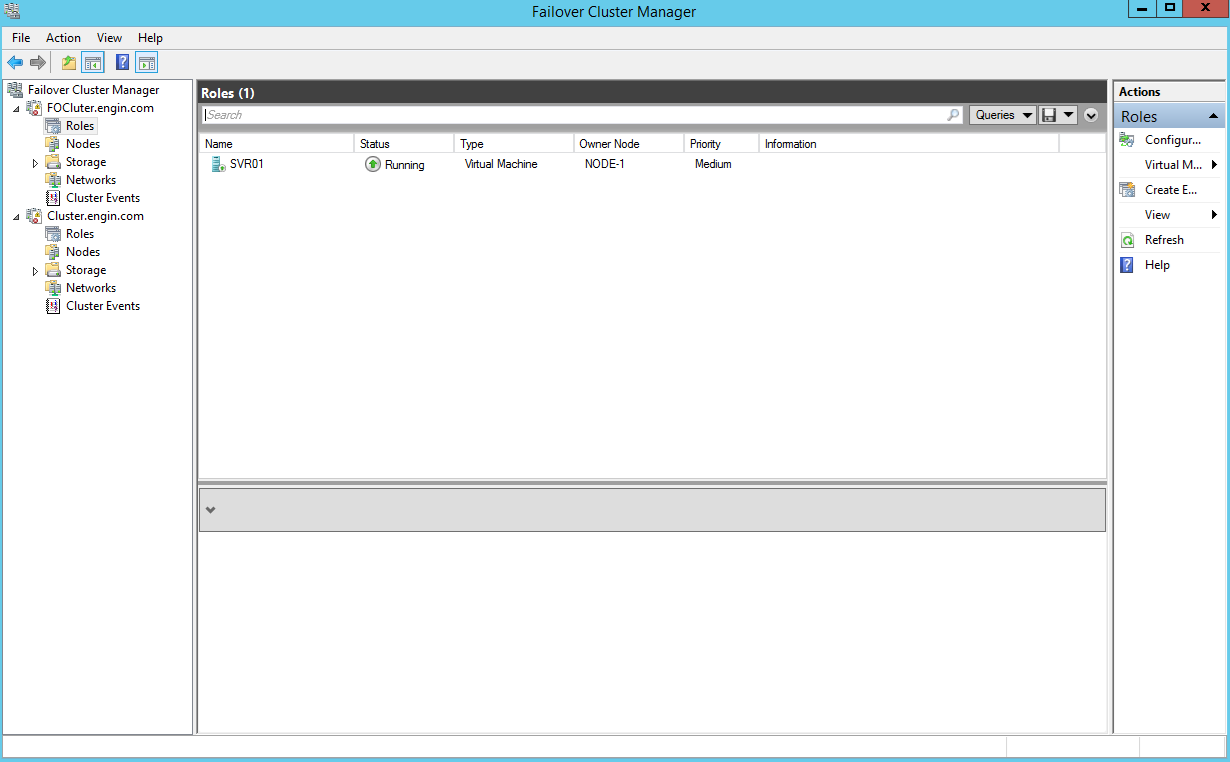The height and width of the screenshot is (762, 1230).
Task: Click the SVR01 virtual machine icon
Action: [x=218, y=164]
